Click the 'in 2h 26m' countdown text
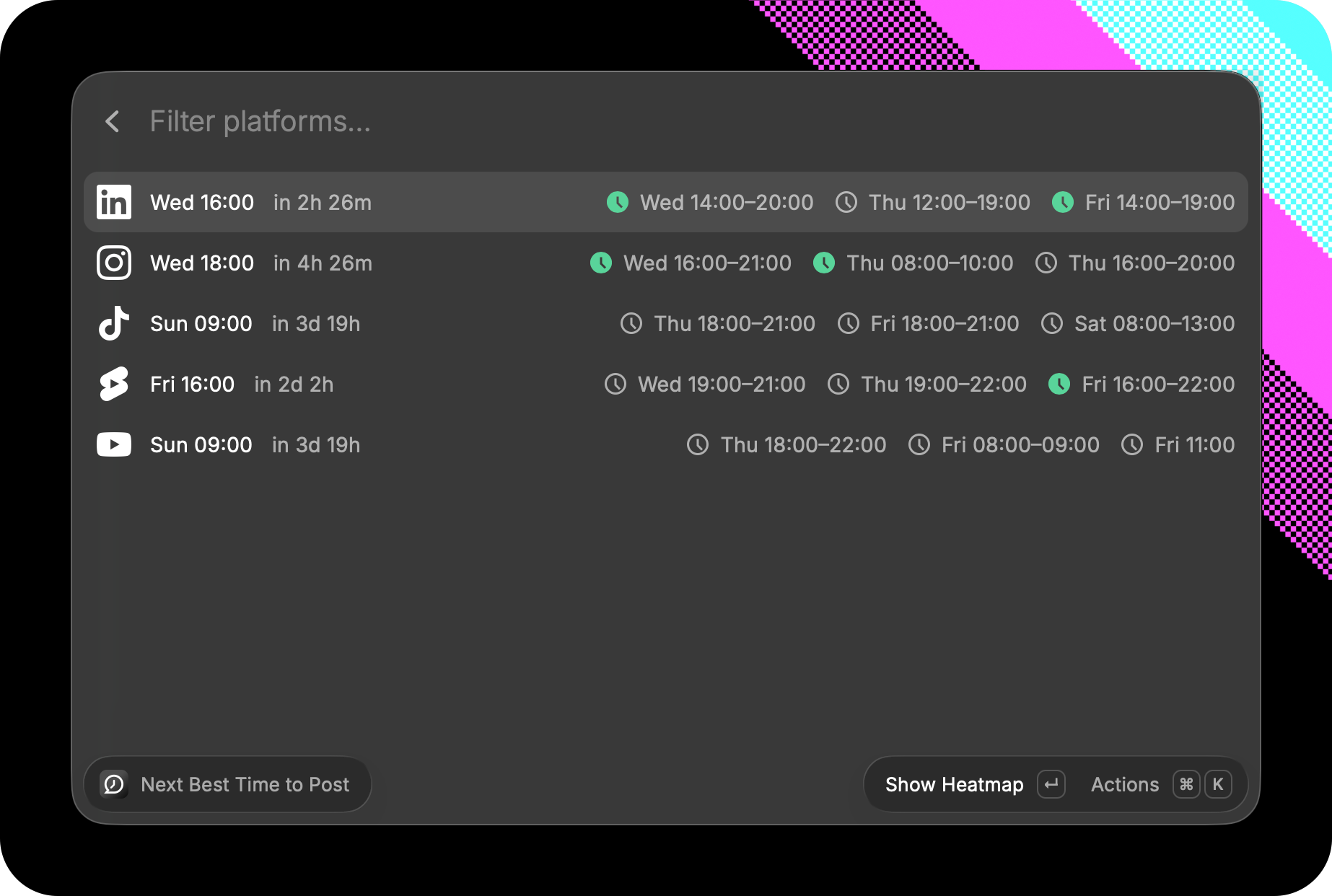 (323, 203)
